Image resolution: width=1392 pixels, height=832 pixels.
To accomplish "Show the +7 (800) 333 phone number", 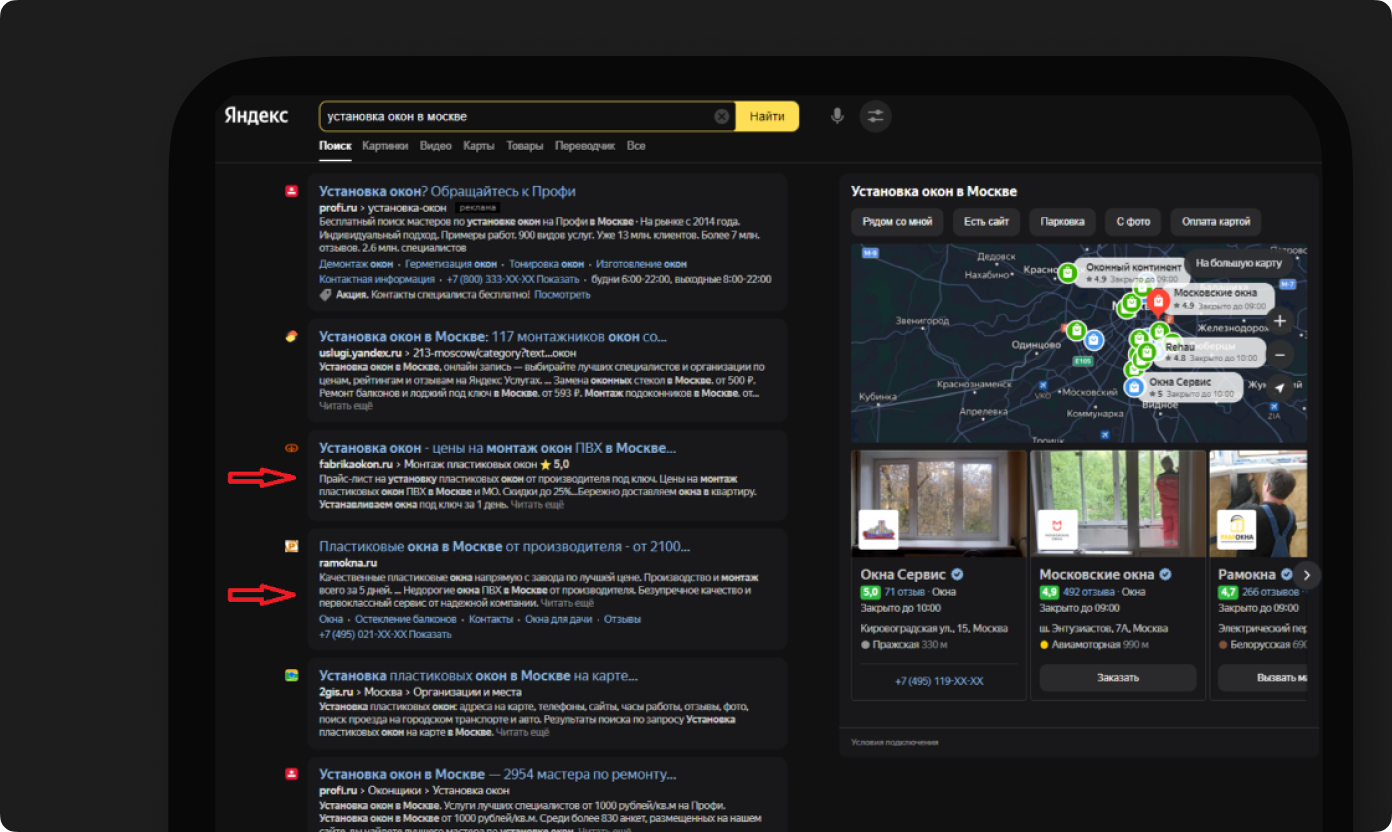I will (513, 280).
